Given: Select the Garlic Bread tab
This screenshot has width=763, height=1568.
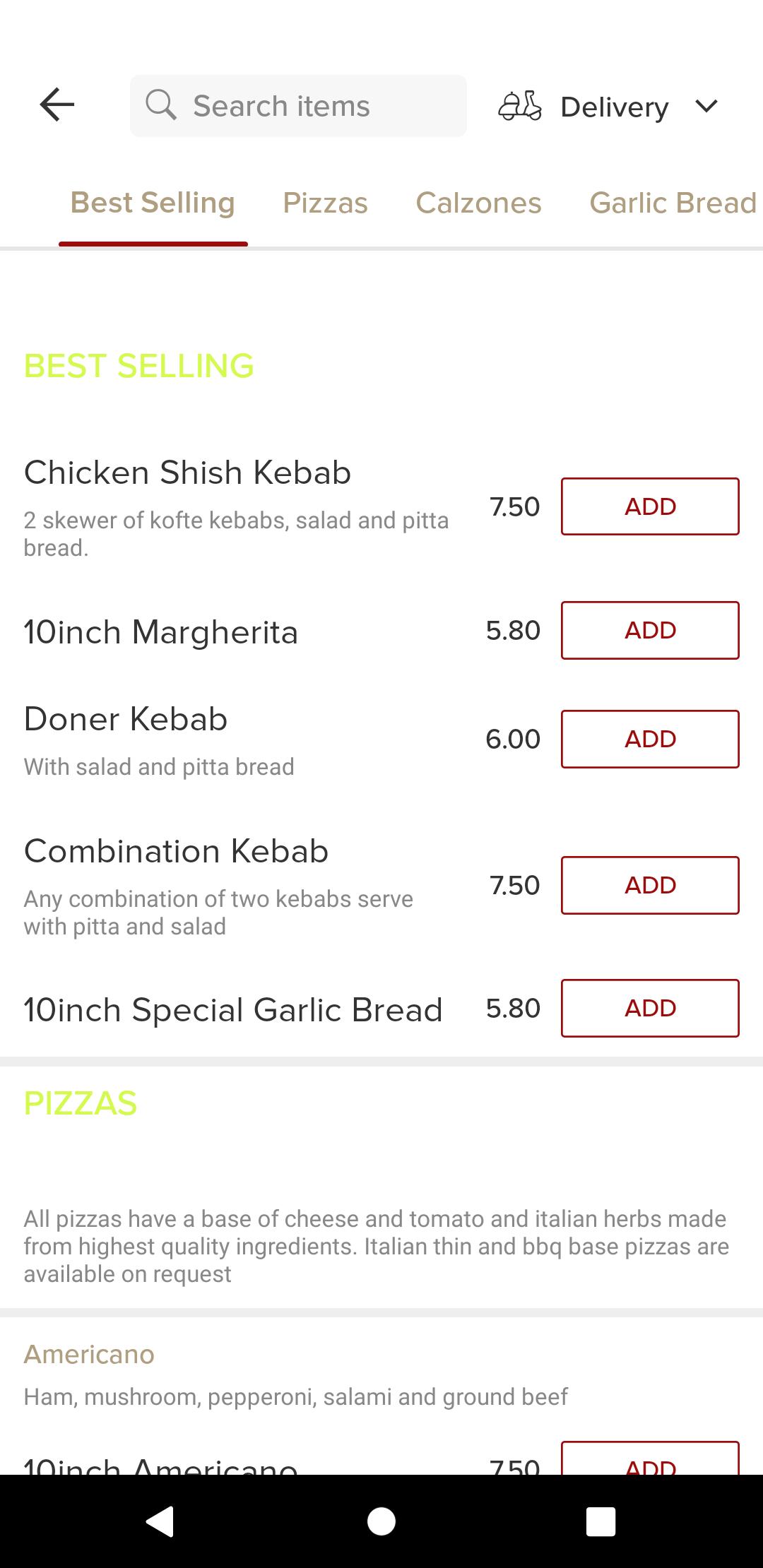Looking at the screenshot, I should (672, 203).
